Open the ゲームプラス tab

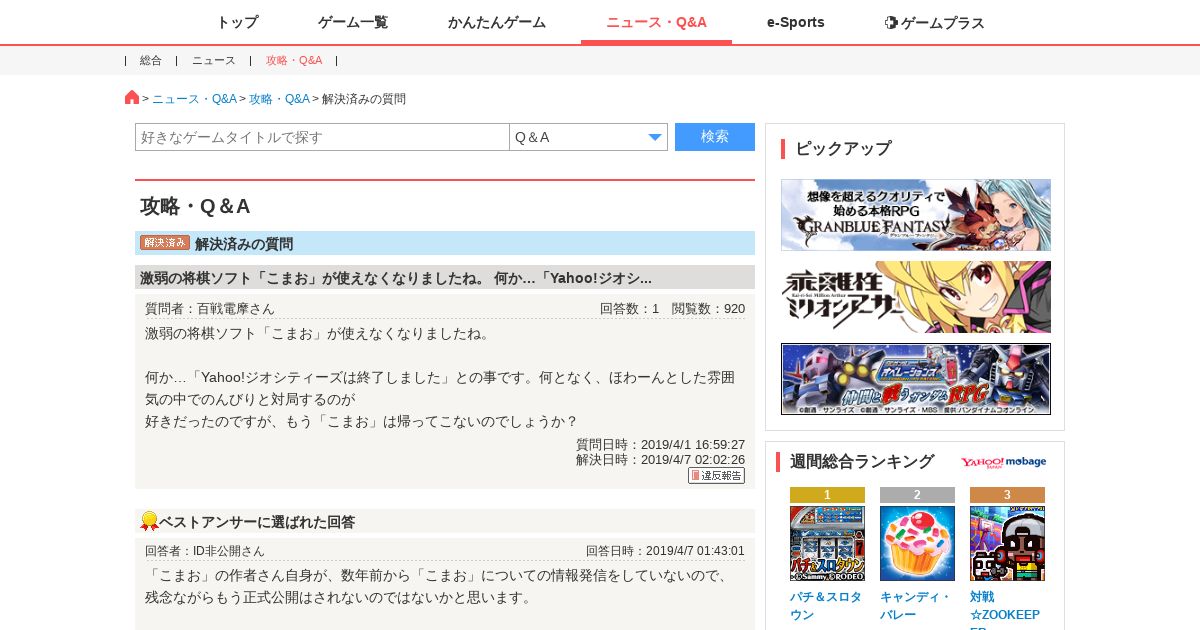point(935,22)
